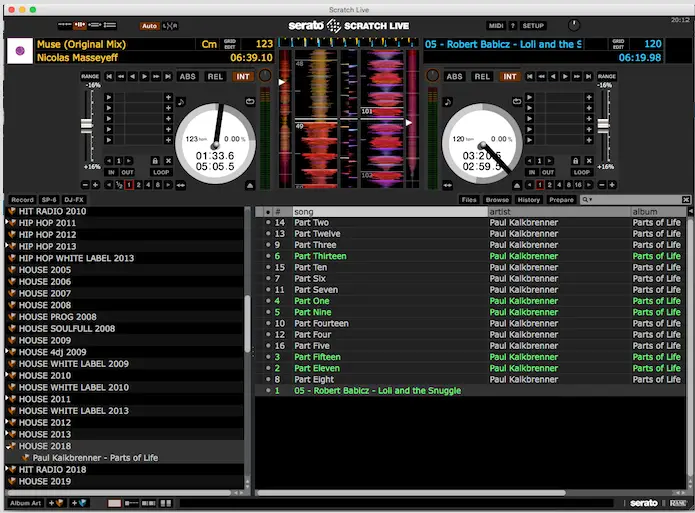695x513 pixels.
Task: Click left deck RANGE button
Action: [90, 76]
